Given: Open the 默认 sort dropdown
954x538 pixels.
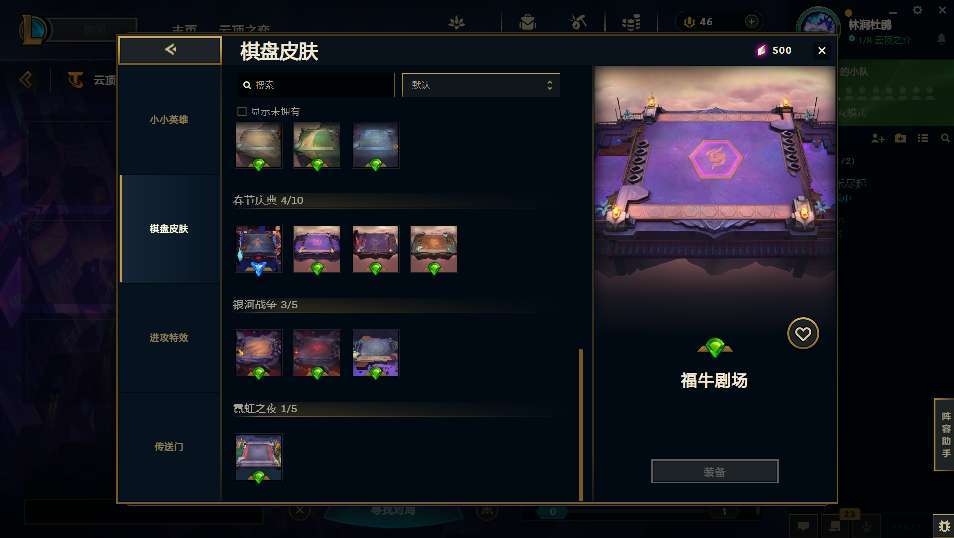Looking at the screenshot, I should click(481, 85).
